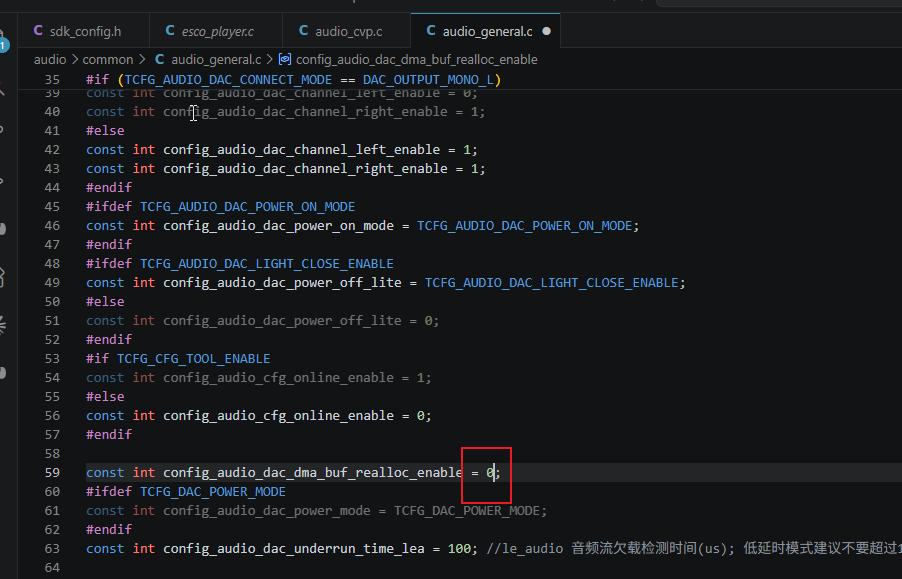Open the audio folder breadcrumb dropdown
Viewport: 902px width, 579px height.
[x=50, y=59]
